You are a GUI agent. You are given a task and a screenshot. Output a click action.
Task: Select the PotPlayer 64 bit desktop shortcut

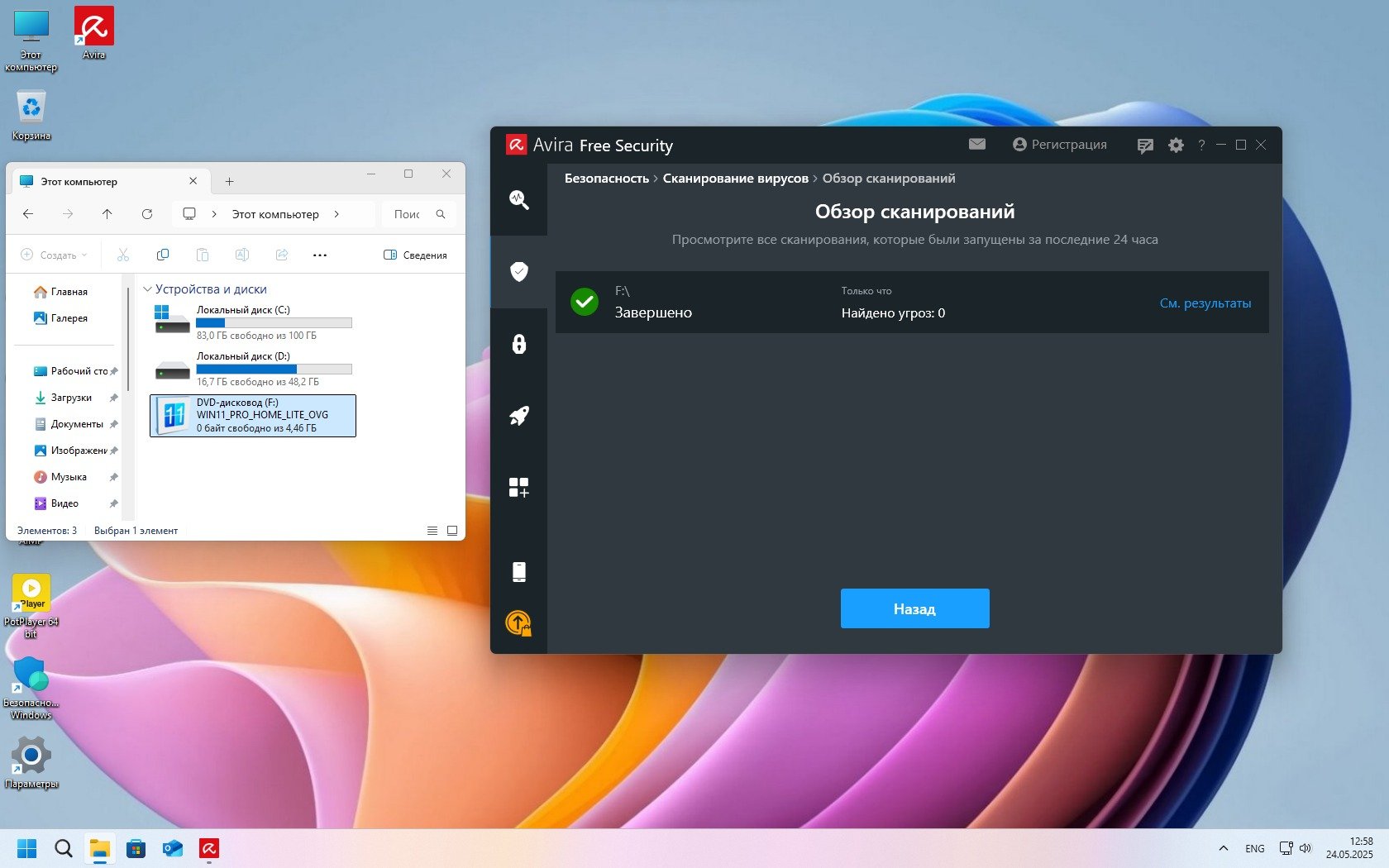click(31, 606)
